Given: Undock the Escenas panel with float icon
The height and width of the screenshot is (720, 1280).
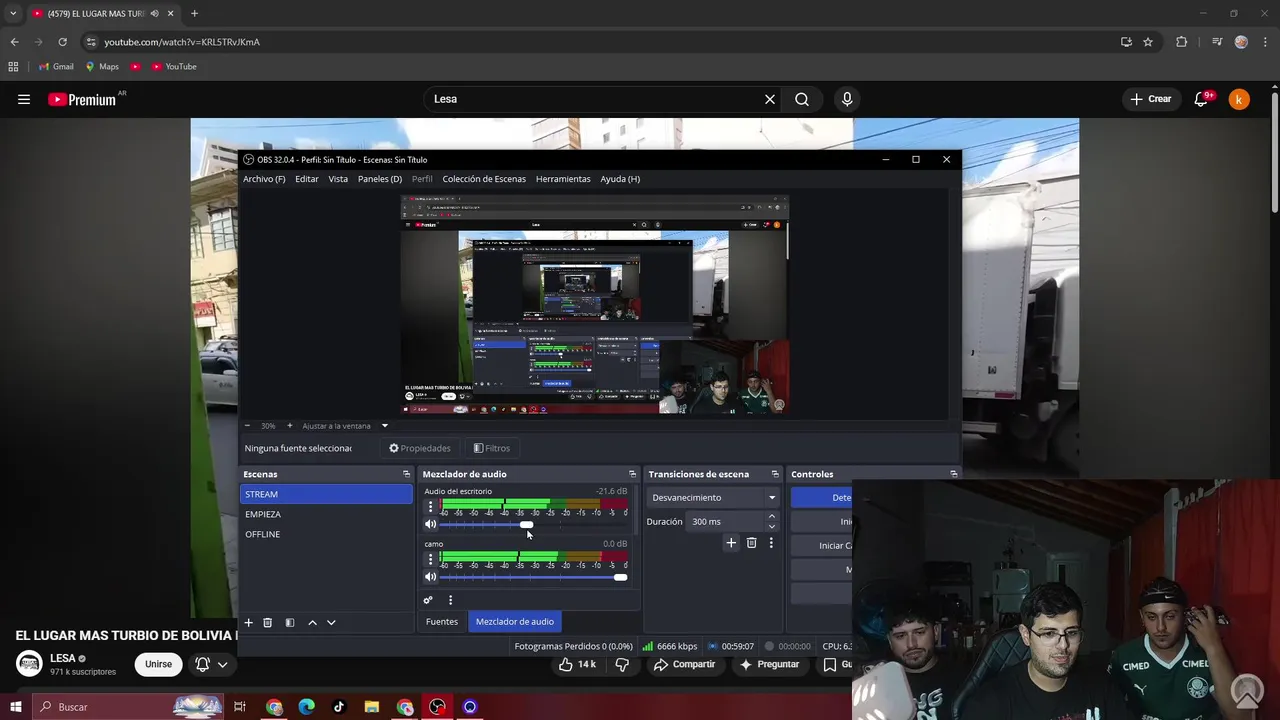Looking at the screenshot, I should click(406, 474).
